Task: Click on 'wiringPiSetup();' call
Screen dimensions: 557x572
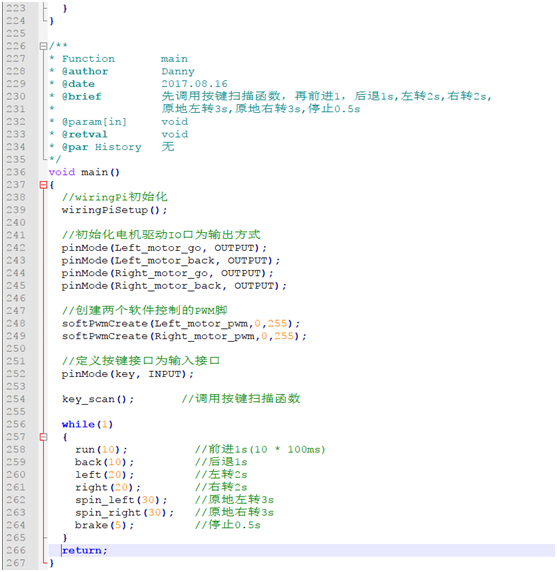Action: coord(114,210)
